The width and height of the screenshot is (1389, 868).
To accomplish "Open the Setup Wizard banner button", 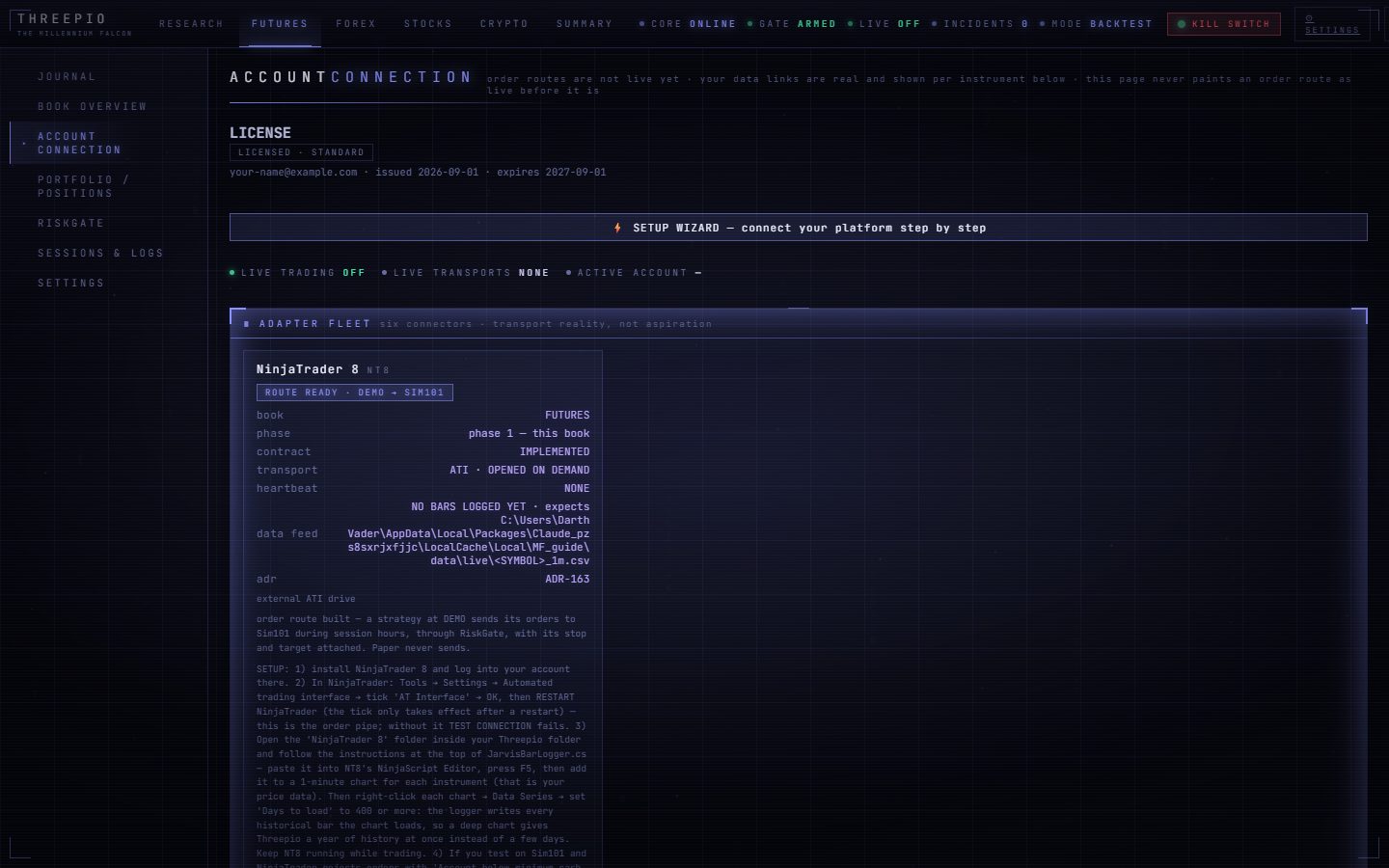I will [799, 228].
